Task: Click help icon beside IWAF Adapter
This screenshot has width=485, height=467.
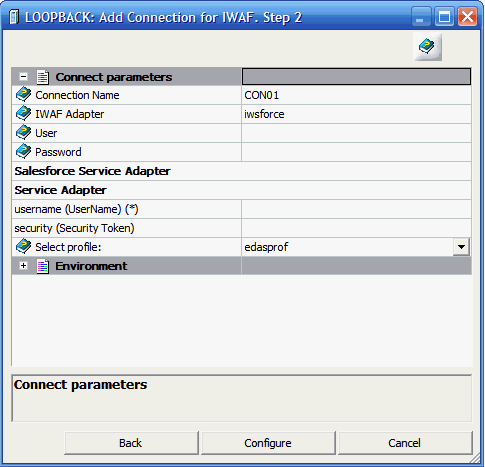Action: [x=23, y=114]
